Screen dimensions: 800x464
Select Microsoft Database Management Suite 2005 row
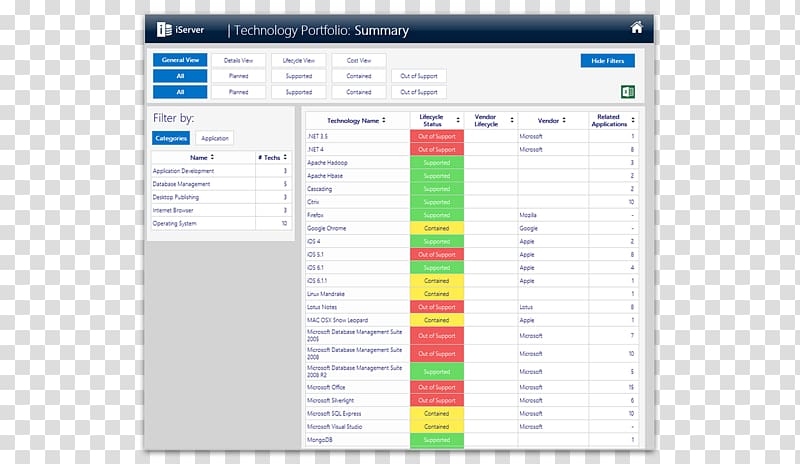coord(471,336)
